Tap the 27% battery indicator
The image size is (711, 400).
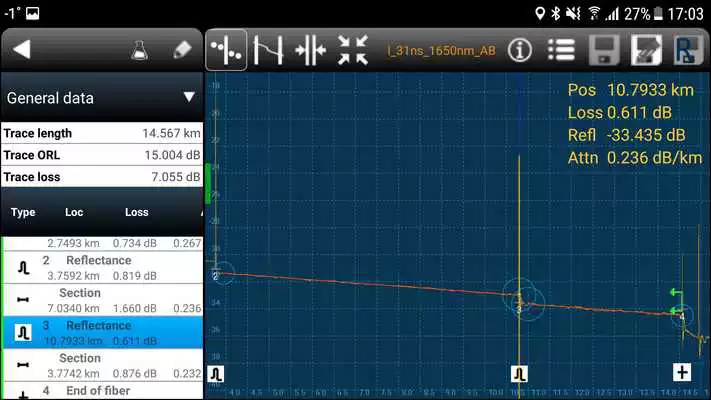pos(643,14)
